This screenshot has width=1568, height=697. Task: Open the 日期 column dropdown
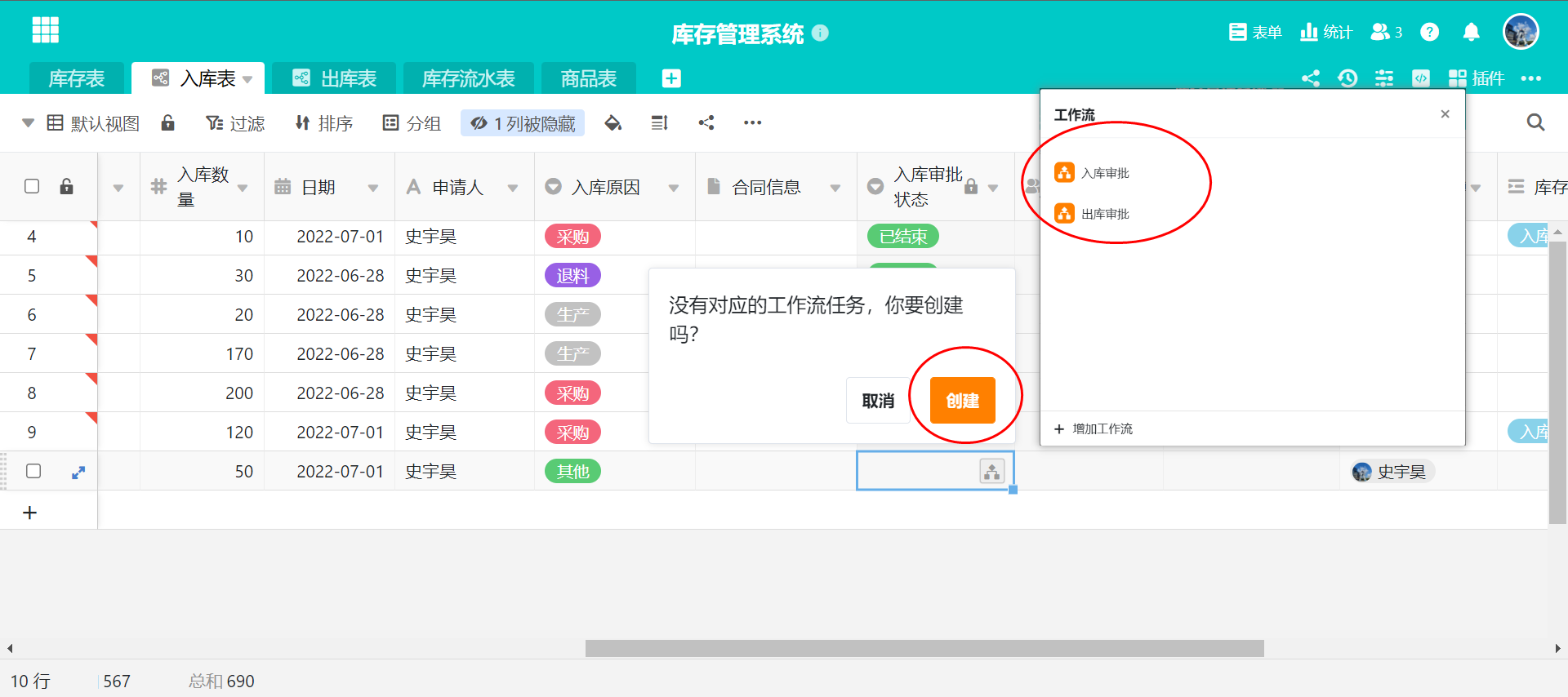(373, 188)
